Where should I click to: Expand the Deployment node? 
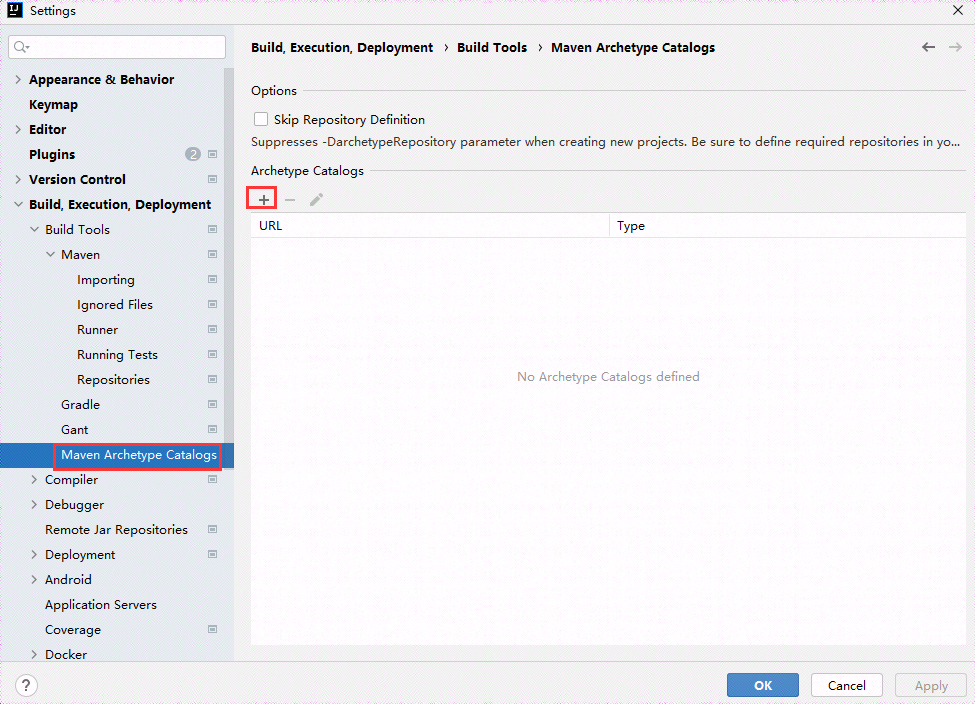[34, 554]
